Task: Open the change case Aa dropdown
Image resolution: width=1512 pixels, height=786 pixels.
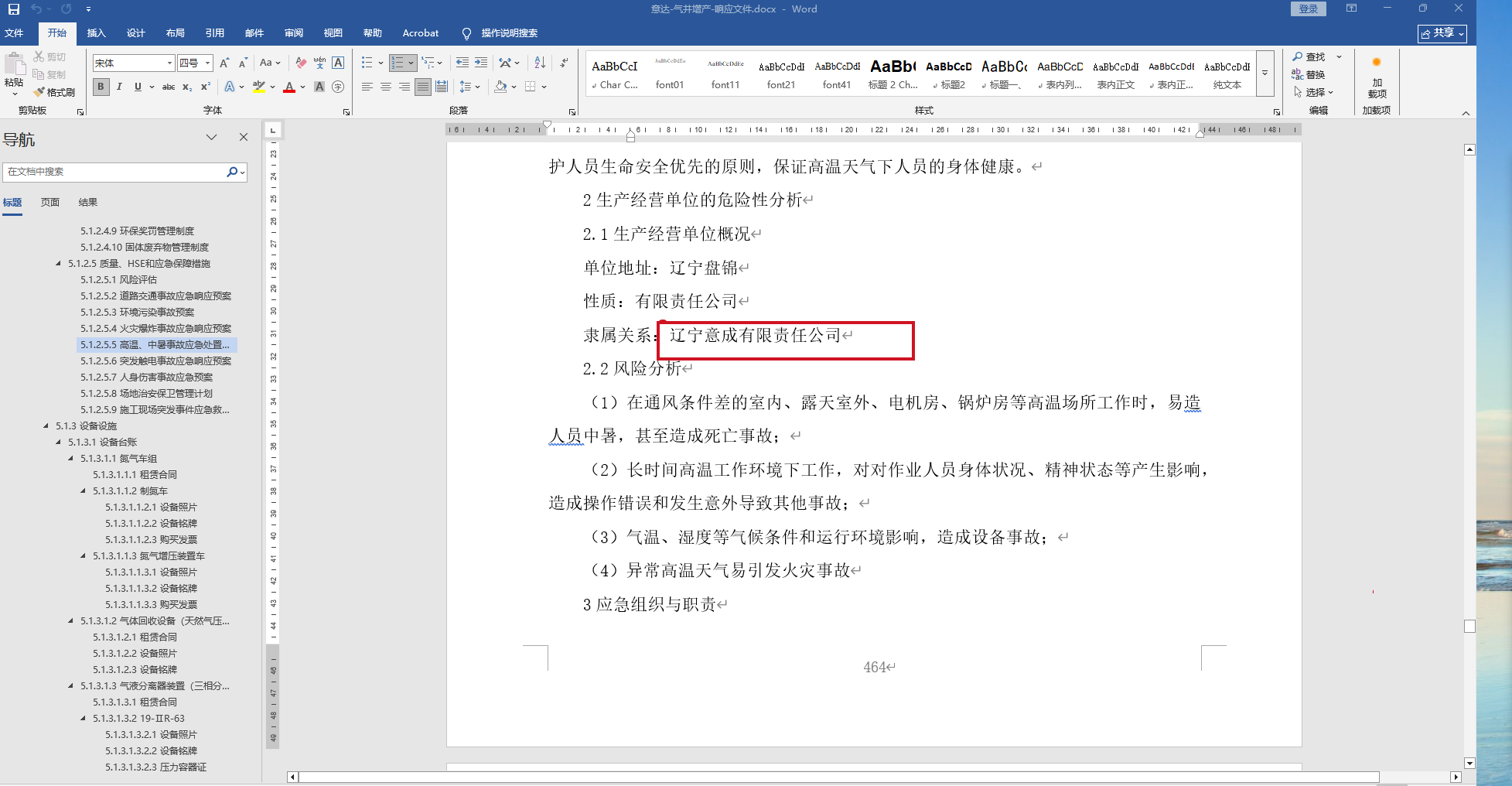Action: pyautogui.click(x=270, y=63)
